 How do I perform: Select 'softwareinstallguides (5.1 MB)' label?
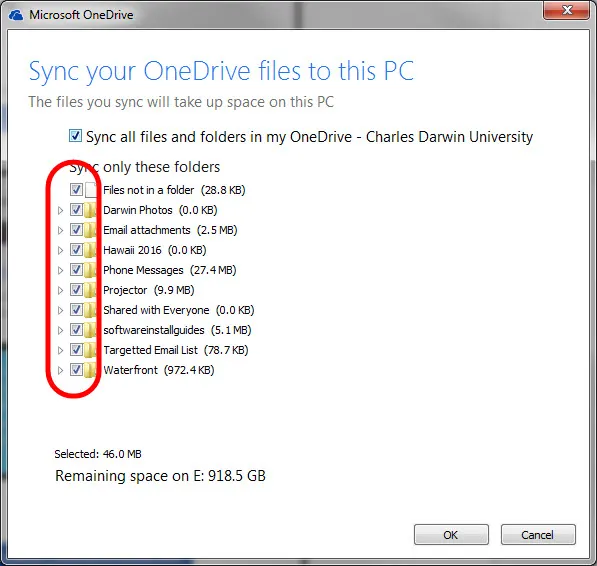pyautogui.click(x=177, y=330)
